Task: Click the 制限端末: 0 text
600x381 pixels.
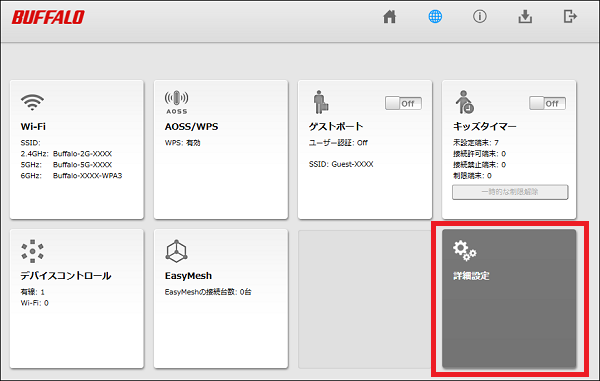Action: pos(472,176)
